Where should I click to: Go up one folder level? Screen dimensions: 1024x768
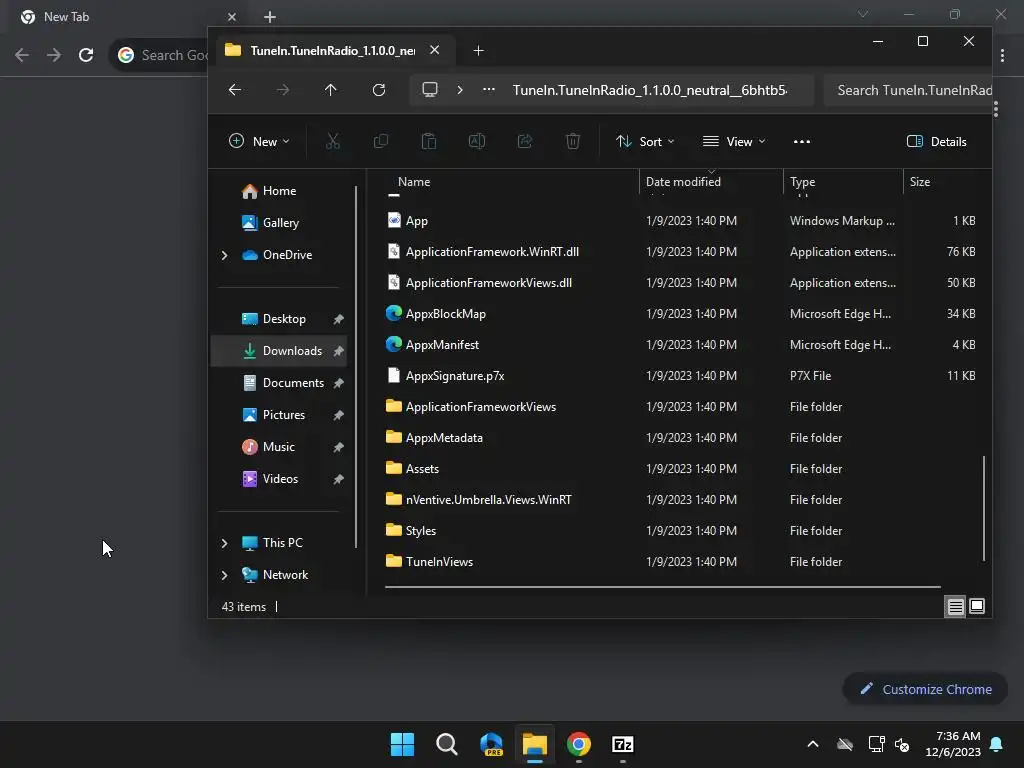330,90
